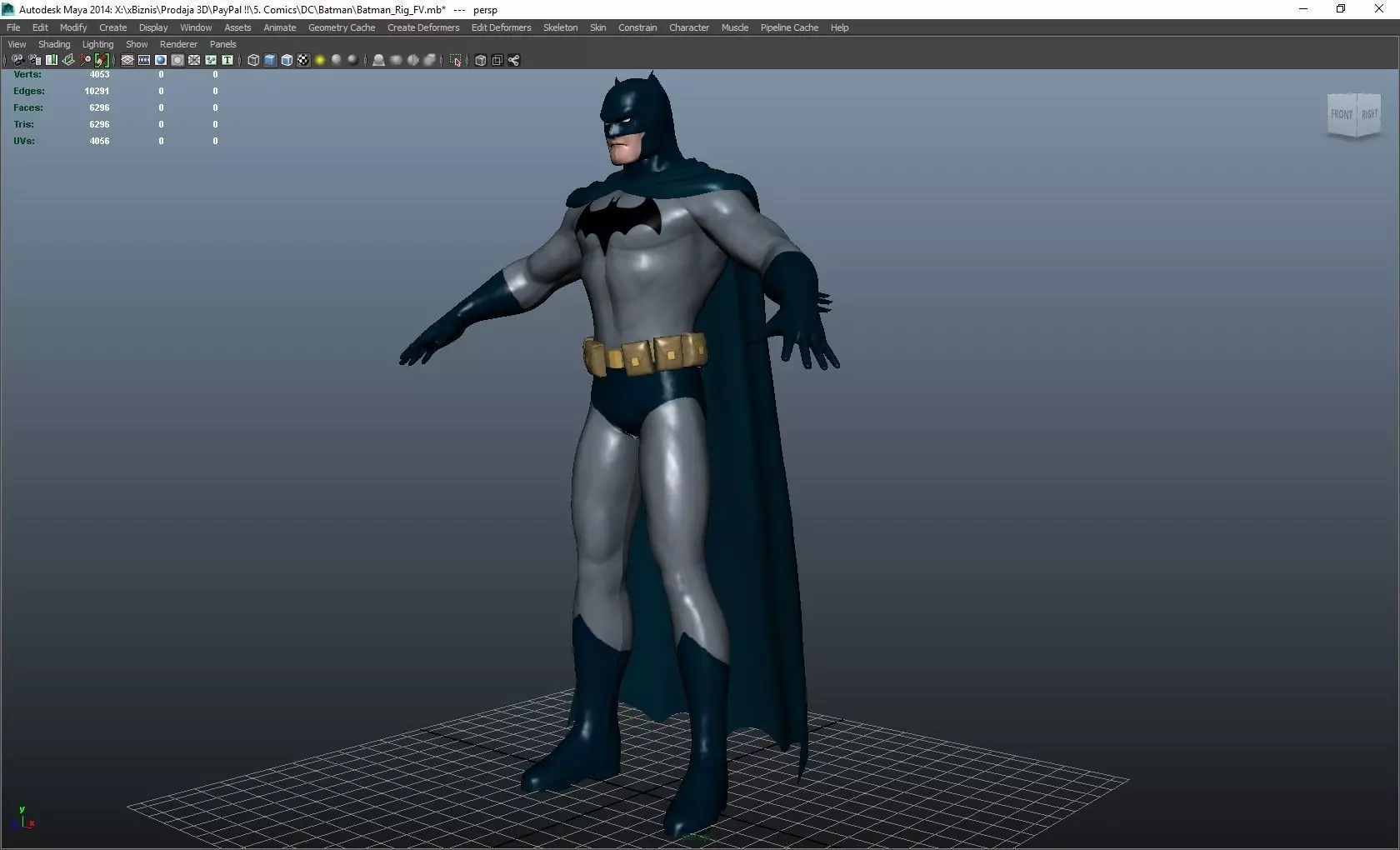Image resolution: width=1400 pixels, height=850 pixels.
Task: Click the Edges count 10291
Action: pyautogui.click(x=97, y=91)
